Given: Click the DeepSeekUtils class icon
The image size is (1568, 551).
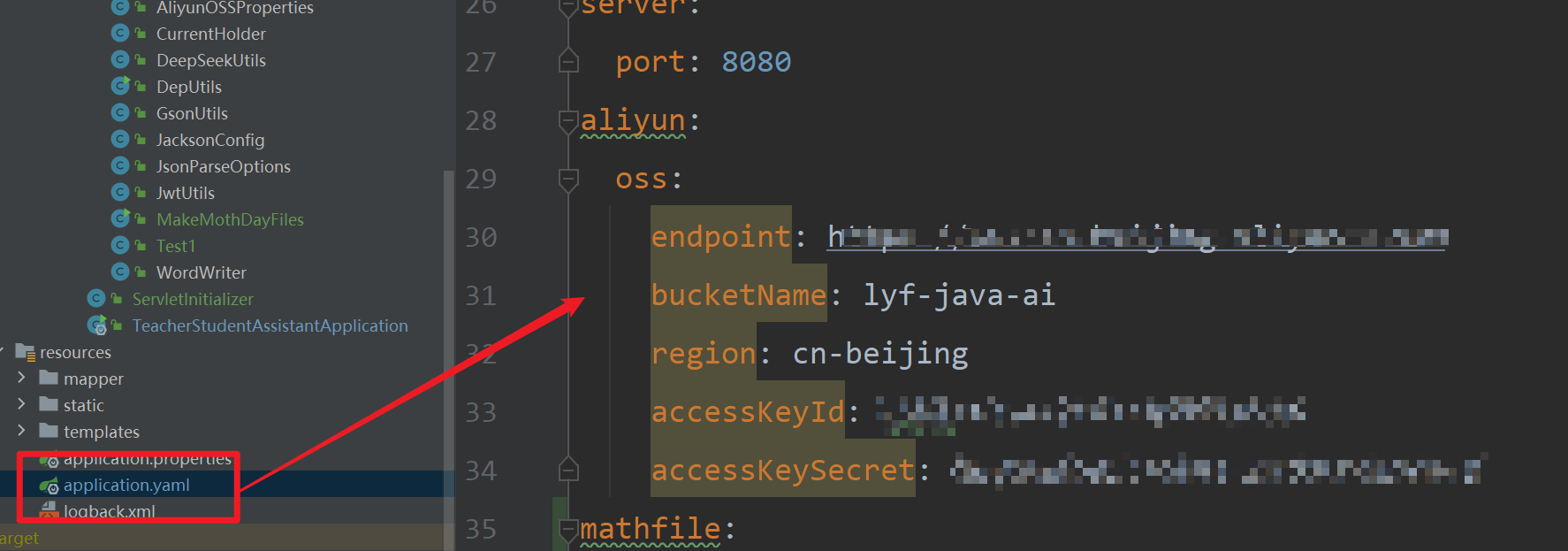Looking at the screenshot, I should click(120, 60).
